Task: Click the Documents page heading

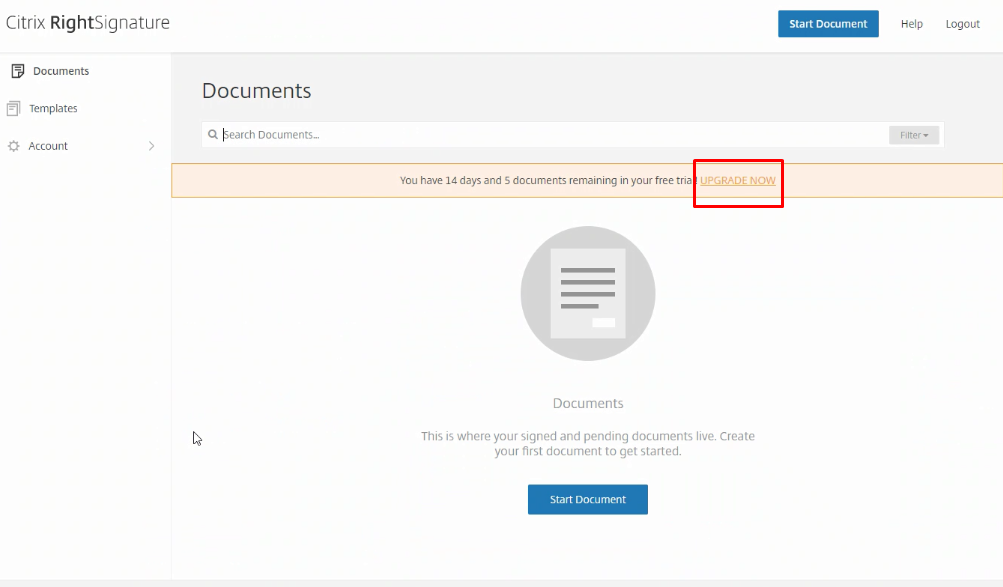Action: (257, 91)
